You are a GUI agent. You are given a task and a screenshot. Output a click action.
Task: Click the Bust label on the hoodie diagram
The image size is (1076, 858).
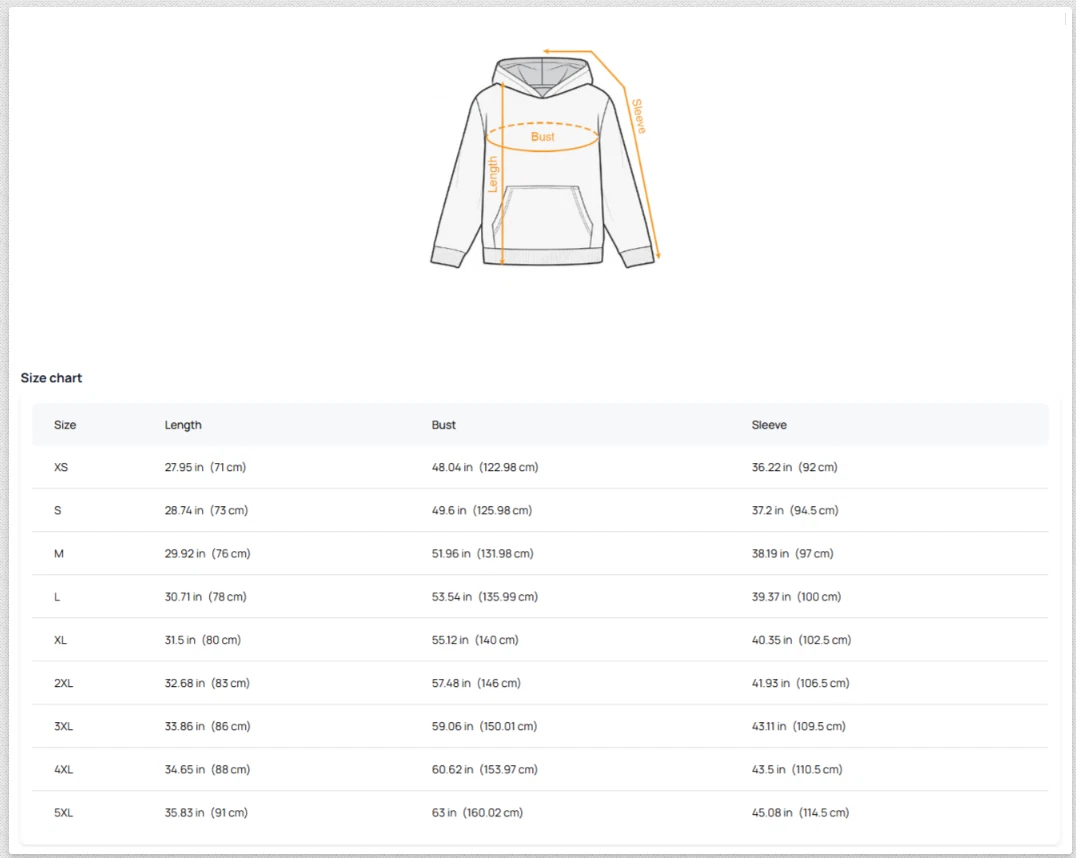[542, 137]
